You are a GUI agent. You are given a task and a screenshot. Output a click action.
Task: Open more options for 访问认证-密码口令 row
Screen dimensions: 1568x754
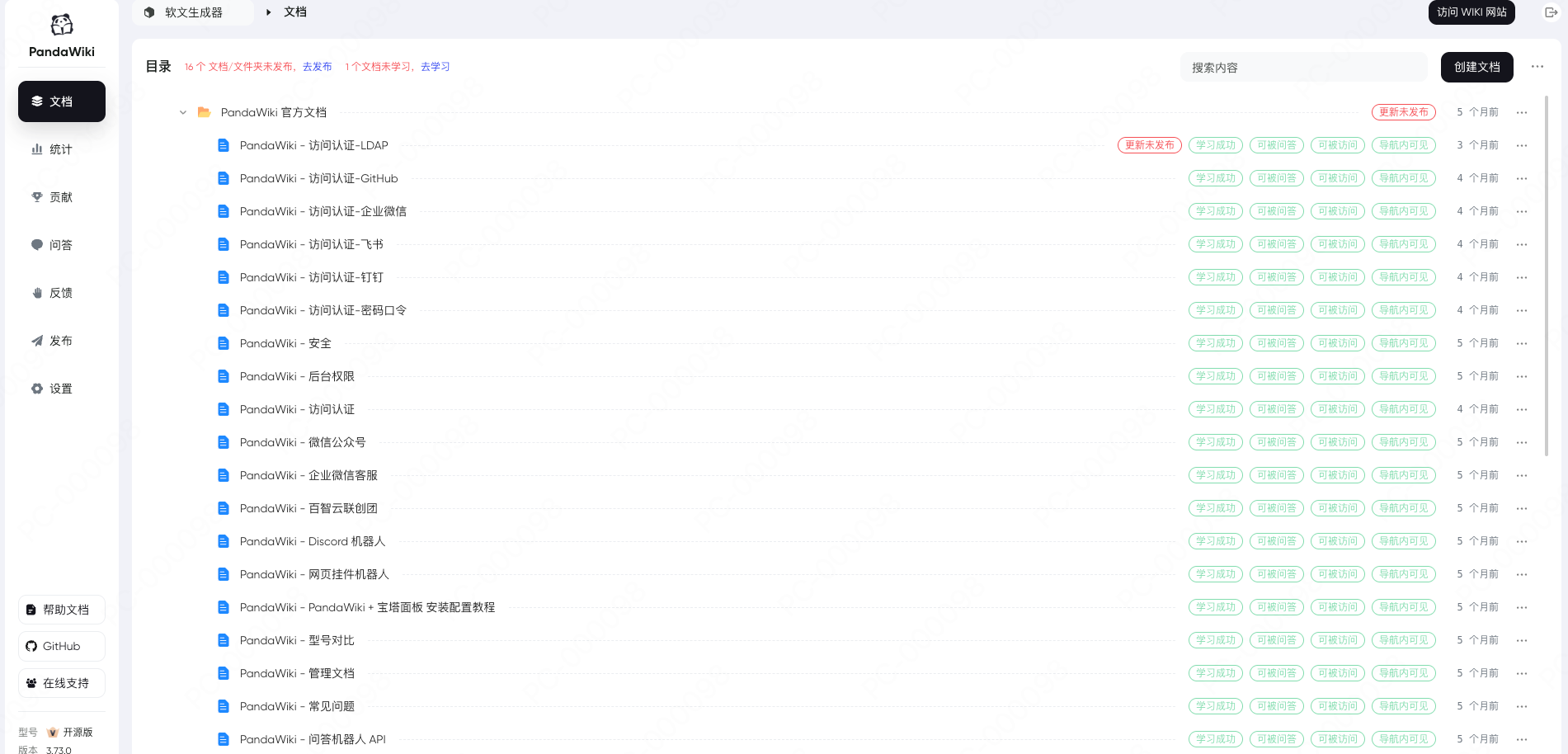click(x=1522, y=310)
